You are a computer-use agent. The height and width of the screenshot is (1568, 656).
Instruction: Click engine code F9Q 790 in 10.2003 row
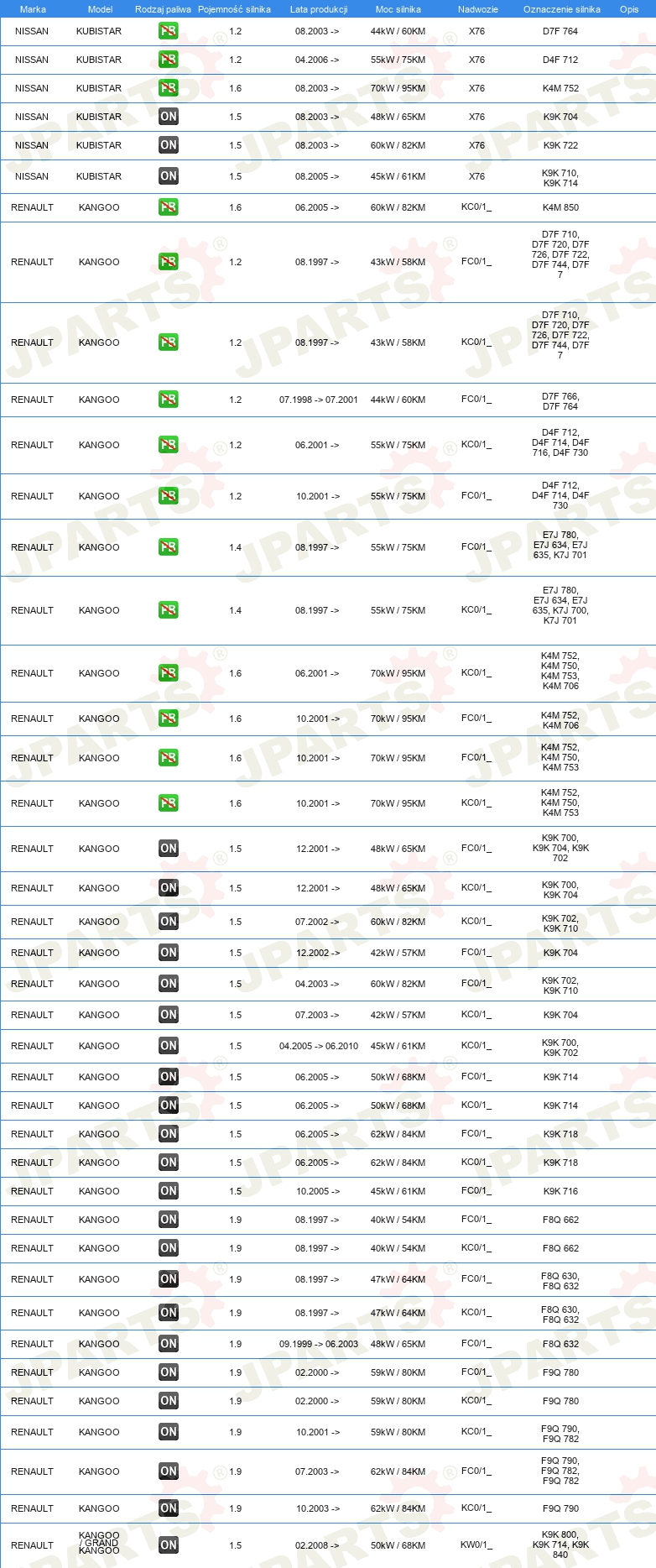click(x=560, y=1508)
